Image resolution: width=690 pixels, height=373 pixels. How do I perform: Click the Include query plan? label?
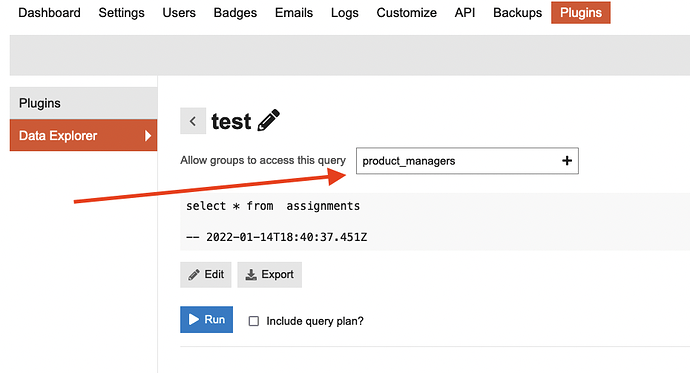pos(315,321)
